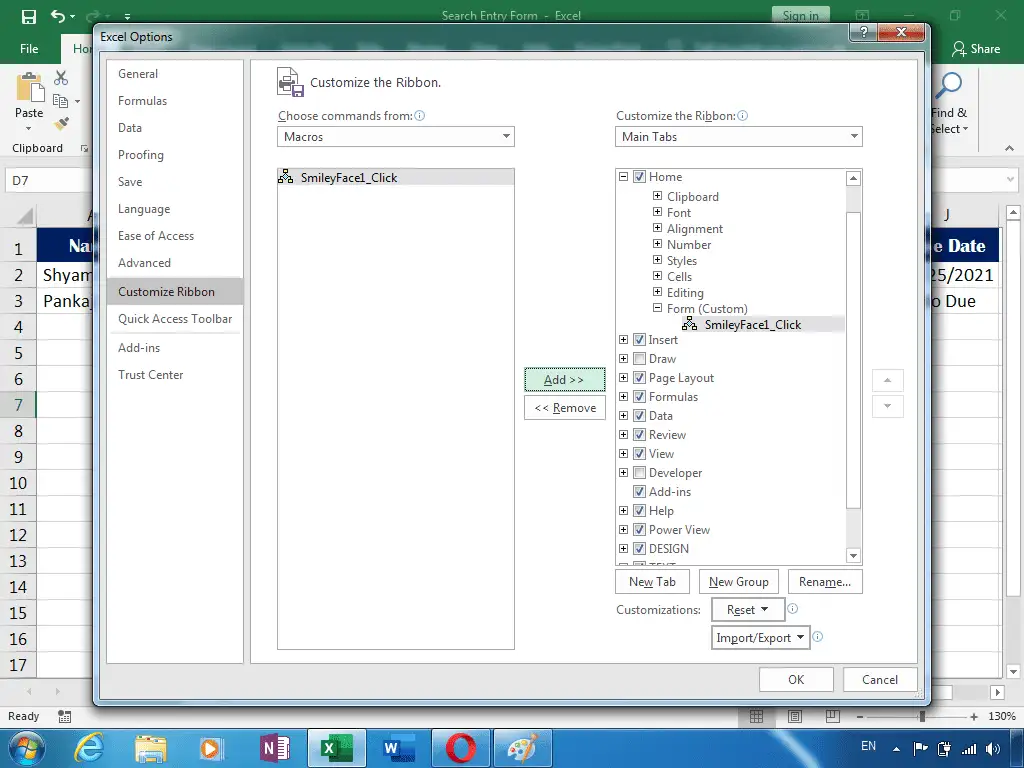Open the Main Tabs dropdown
Screen dimensions: 1024x768
pyautogui.click(x=739, y=136)
